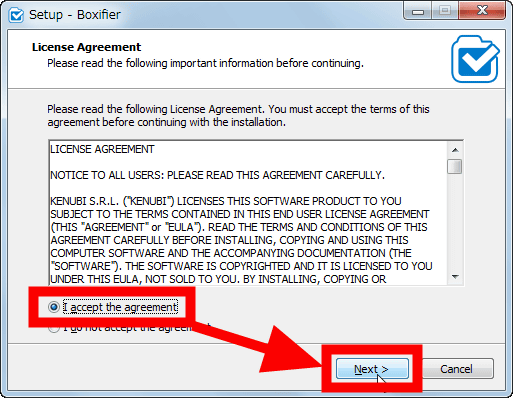Select the 'I accept the agreement' radio button
Viewport: 513px width, 398px height.
[54, 307]
